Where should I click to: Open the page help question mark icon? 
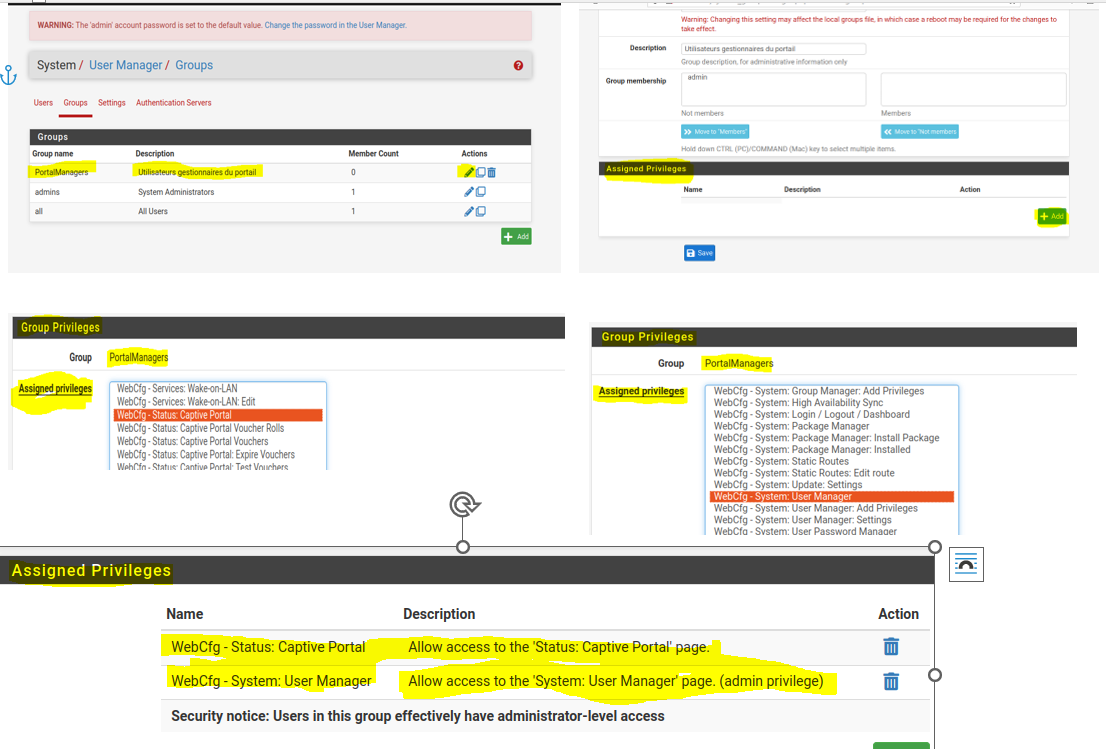point(518,65)
